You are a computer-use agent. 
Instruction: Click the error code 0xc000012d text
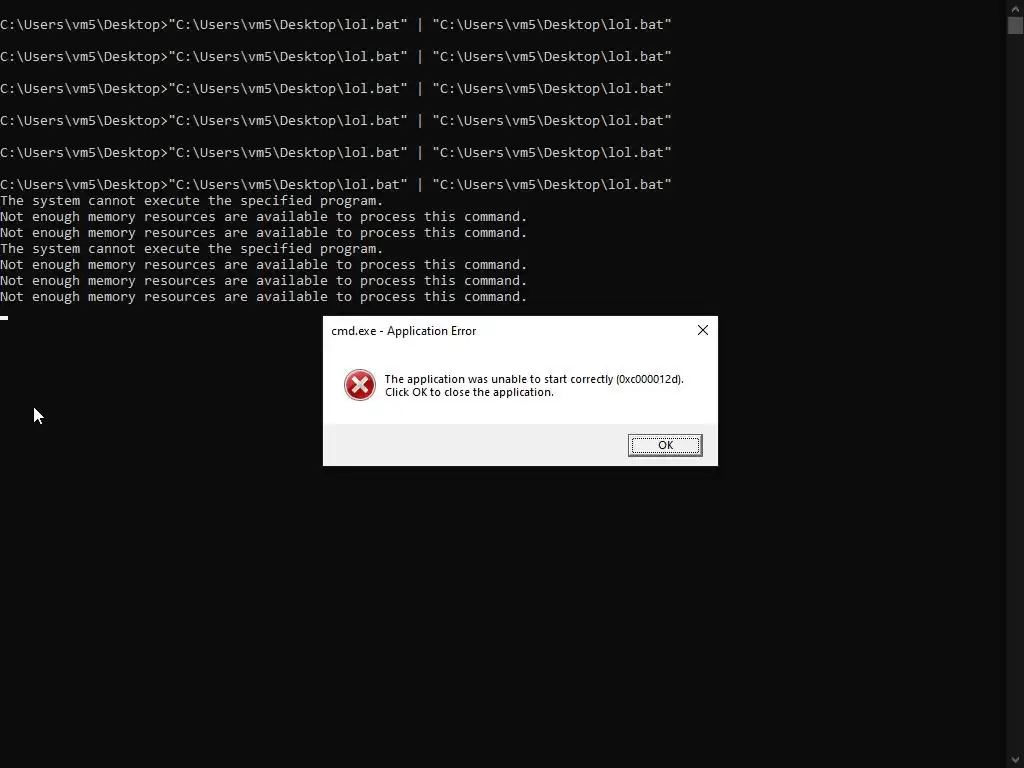tap(649, 379)
